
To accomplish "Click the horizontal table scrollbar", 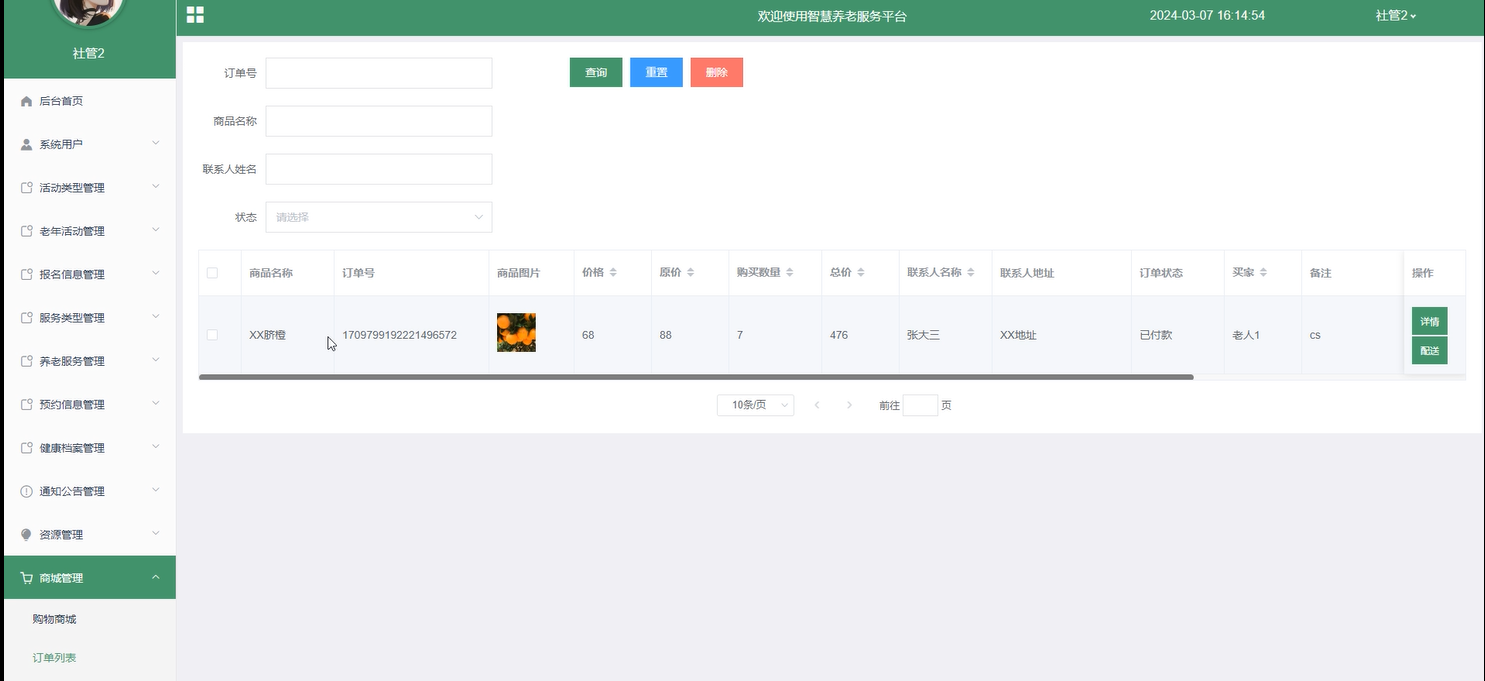I will tap(696, 377).
